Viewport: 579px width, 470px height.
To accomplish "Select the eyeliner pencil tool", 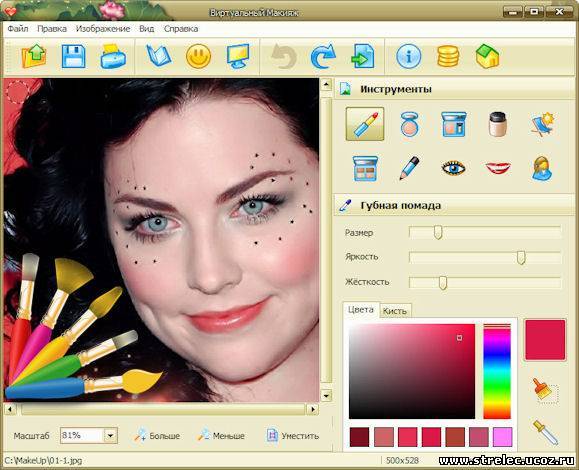I will 410,168.
